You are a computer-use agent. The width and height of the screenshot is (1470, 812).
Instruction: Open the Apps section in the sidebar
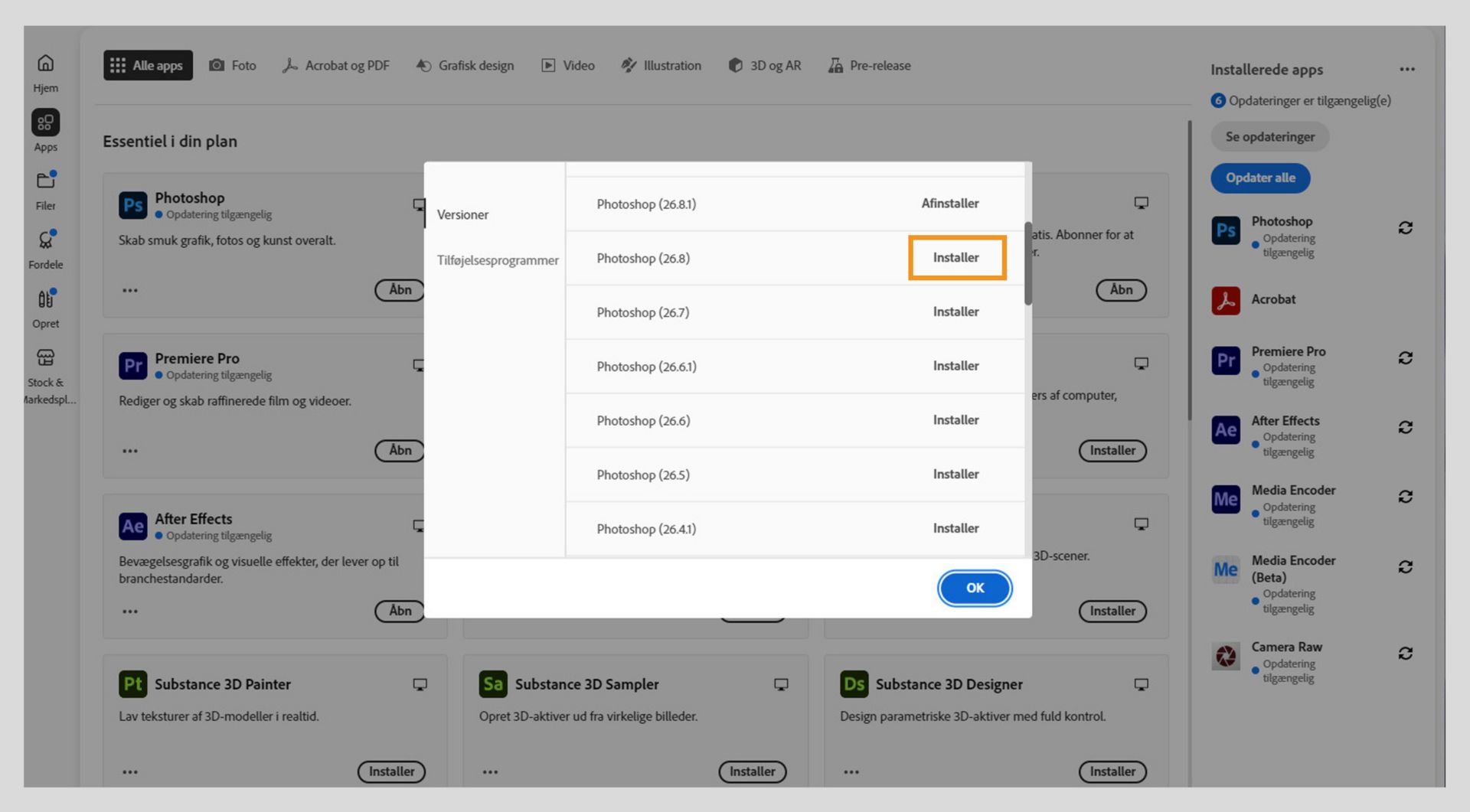(46, 130)
